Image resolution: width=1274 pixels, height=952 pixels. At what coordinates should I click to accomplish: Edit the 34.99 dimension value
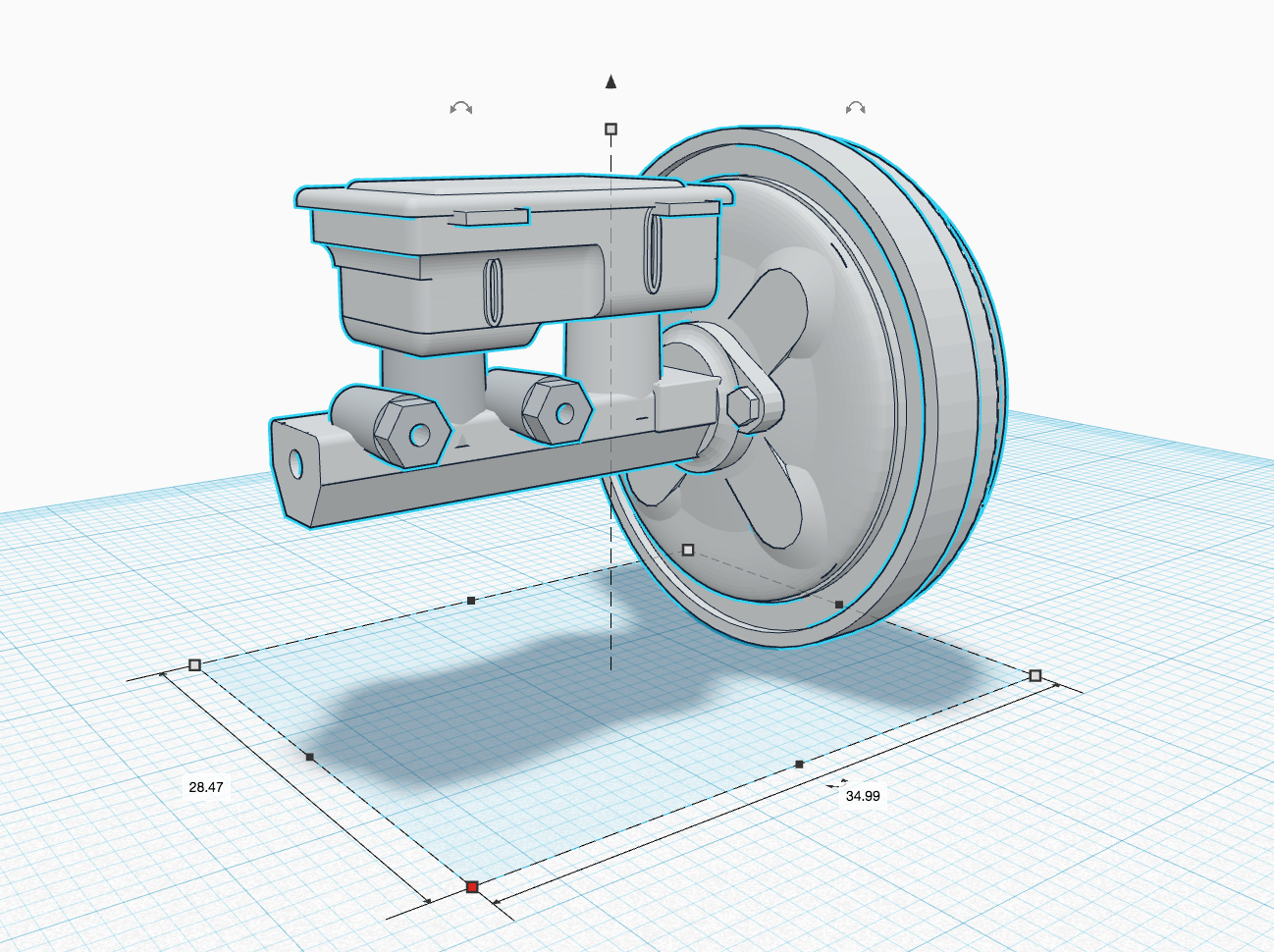863,796
